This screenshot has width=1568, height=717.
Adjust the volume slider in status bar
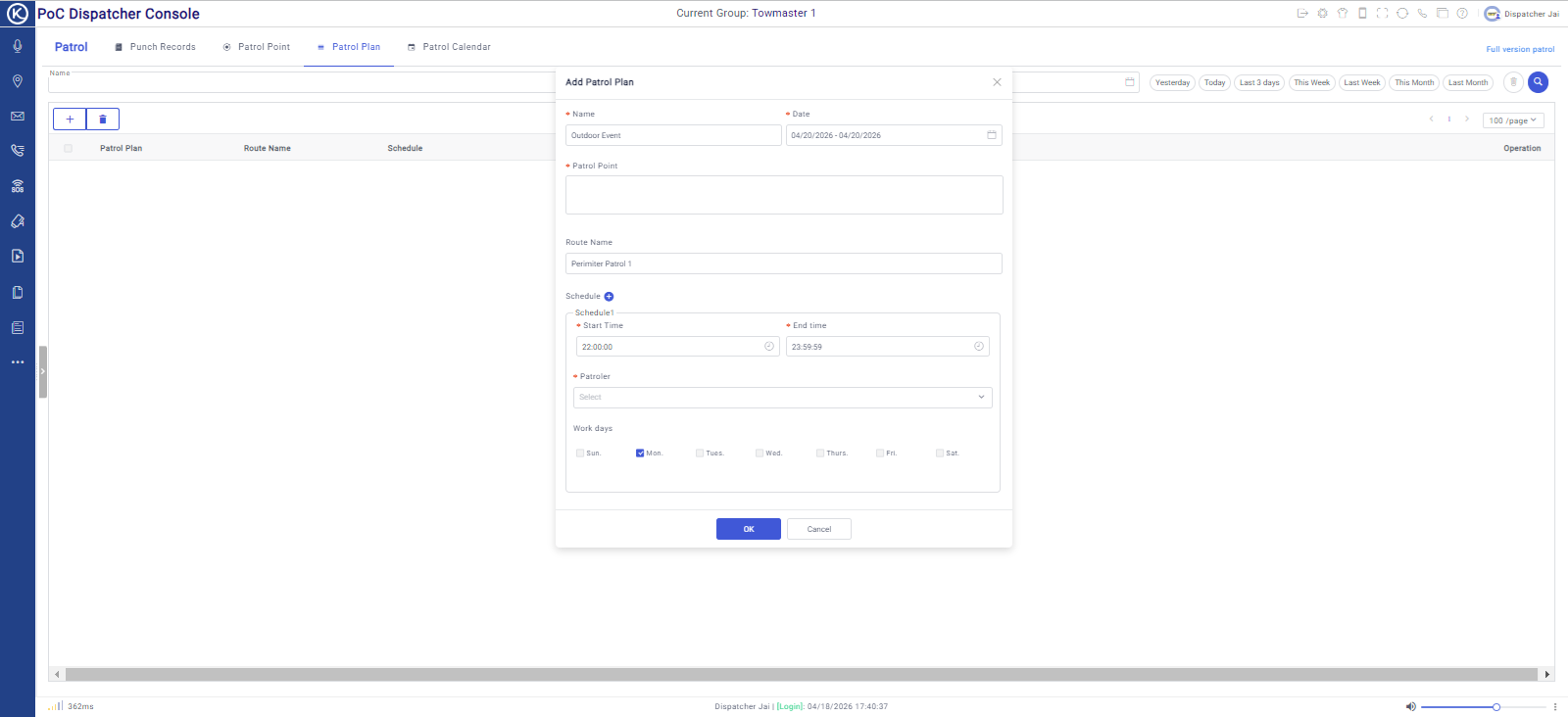(1484, 707)
